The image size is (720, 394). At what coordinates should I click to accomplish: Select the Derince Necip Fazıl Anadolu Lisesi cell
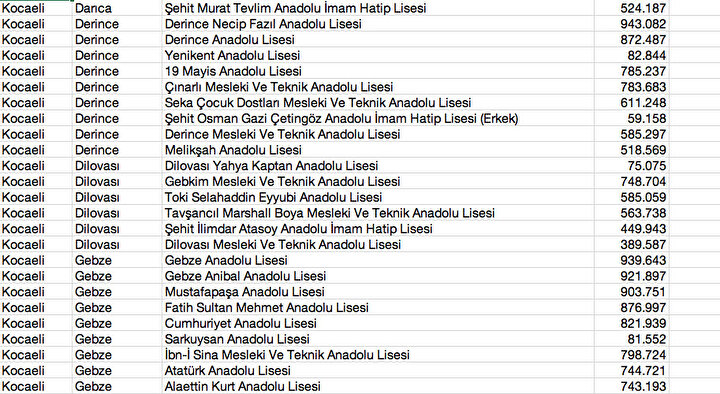pos(378,24)
